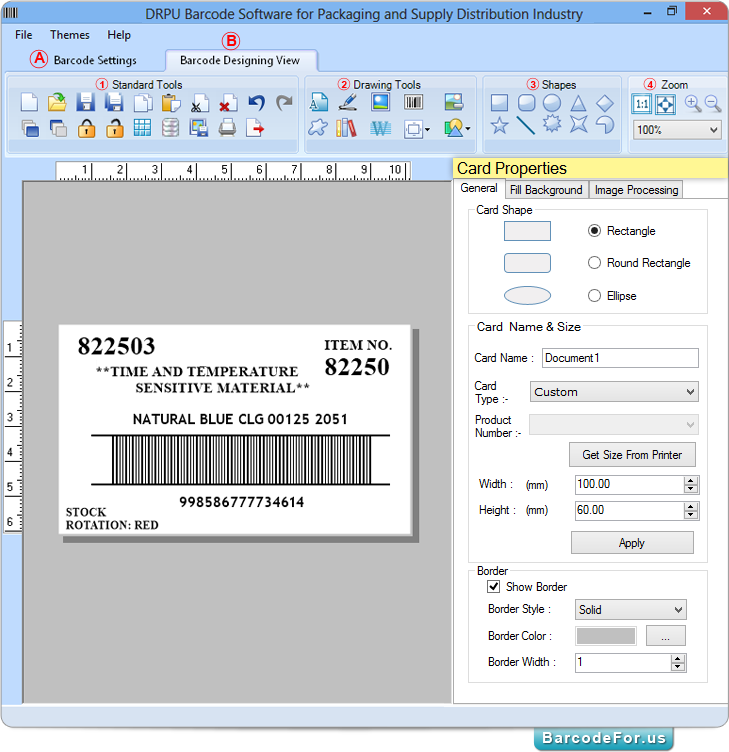Open the Border Style Solid dropdown
The image size is (729, 752).
point(631,610)
